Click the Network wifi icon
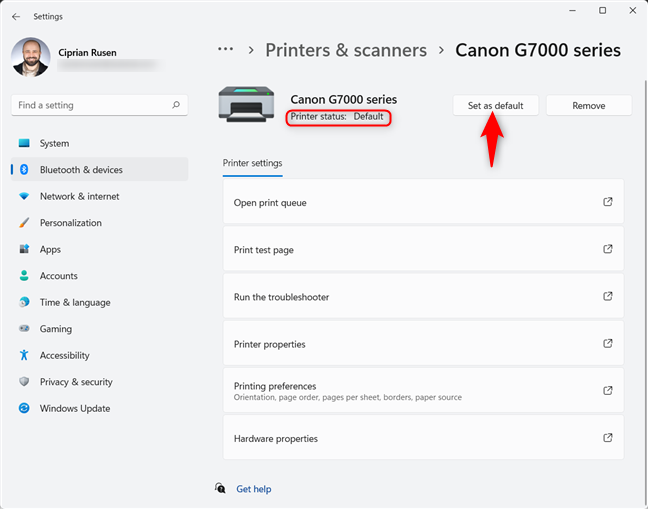The width and height of the screenshot is (648, 509). 24,196
